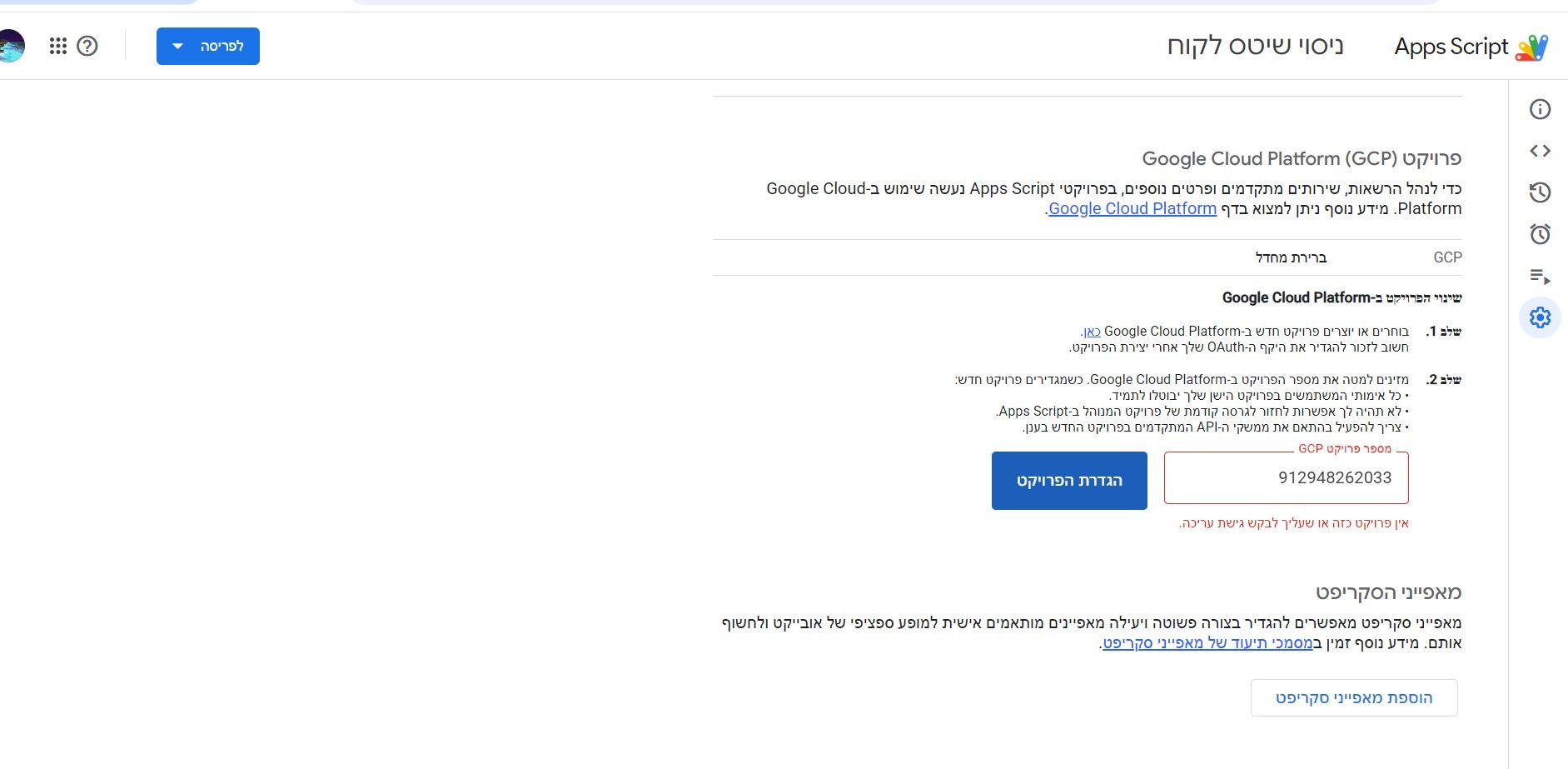
Task: Open the Overview info icon in sidebar
Action: (1540, 109)
